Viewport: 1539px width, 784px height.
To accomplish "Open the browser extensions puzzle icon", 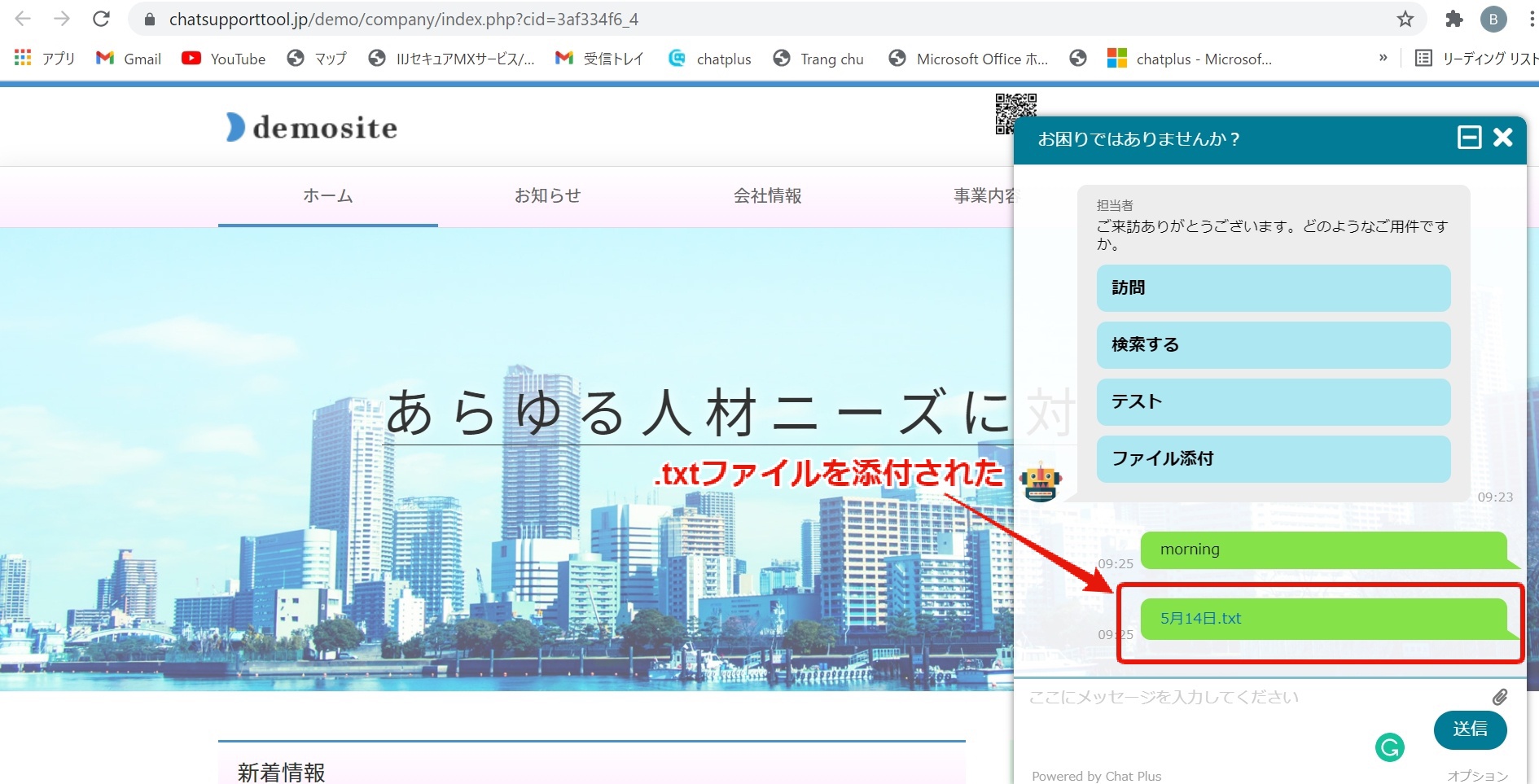I will click(1453, 20).
